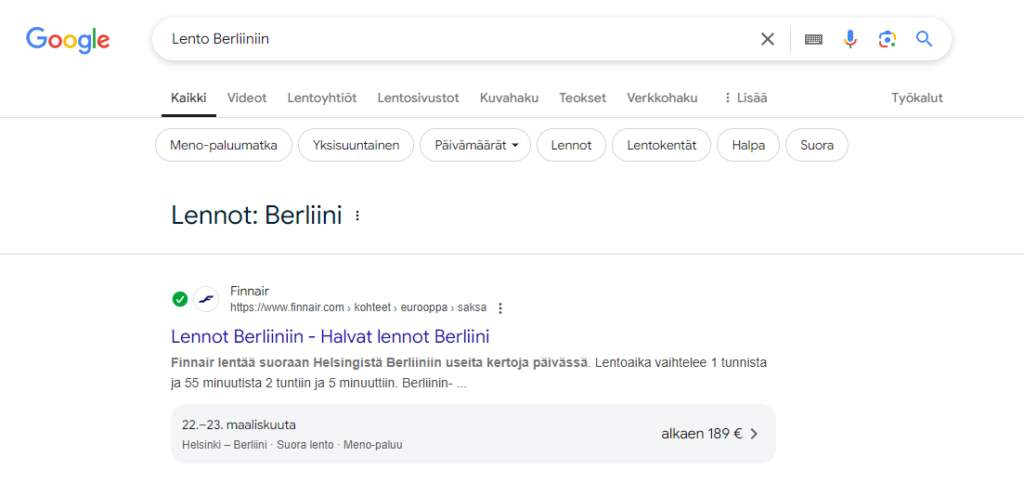
Task: Click the finnair.com breadcrumb URL
Action: 358,307
